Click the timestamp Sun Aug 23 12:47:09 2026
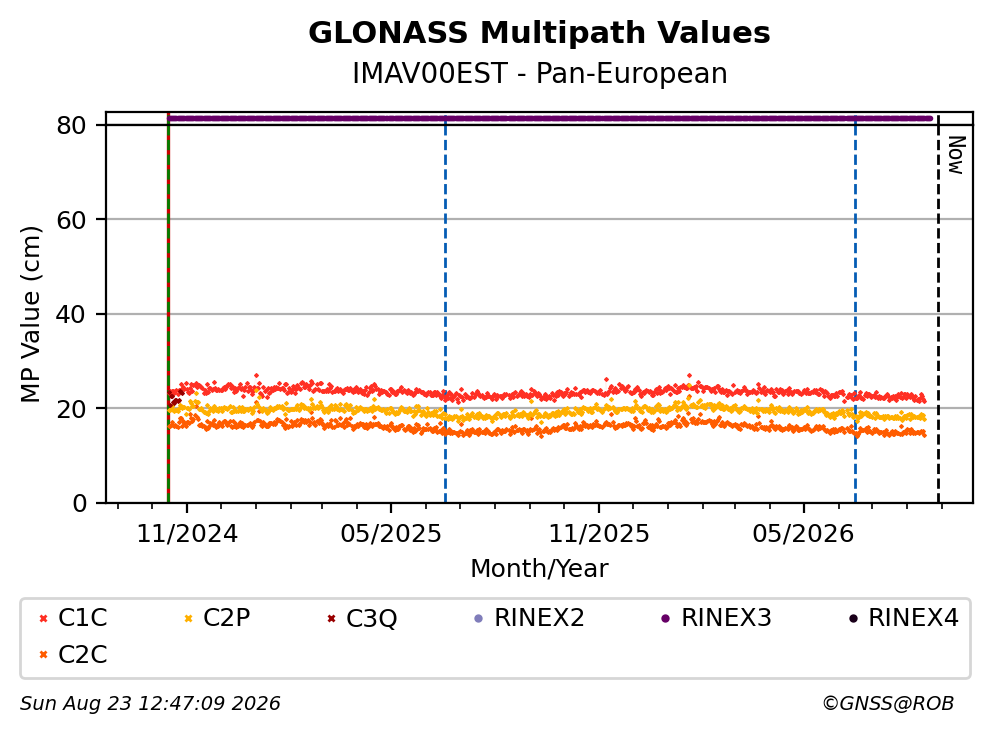Image resolution: width=993 pixels, height=734 pixels. 150,704
